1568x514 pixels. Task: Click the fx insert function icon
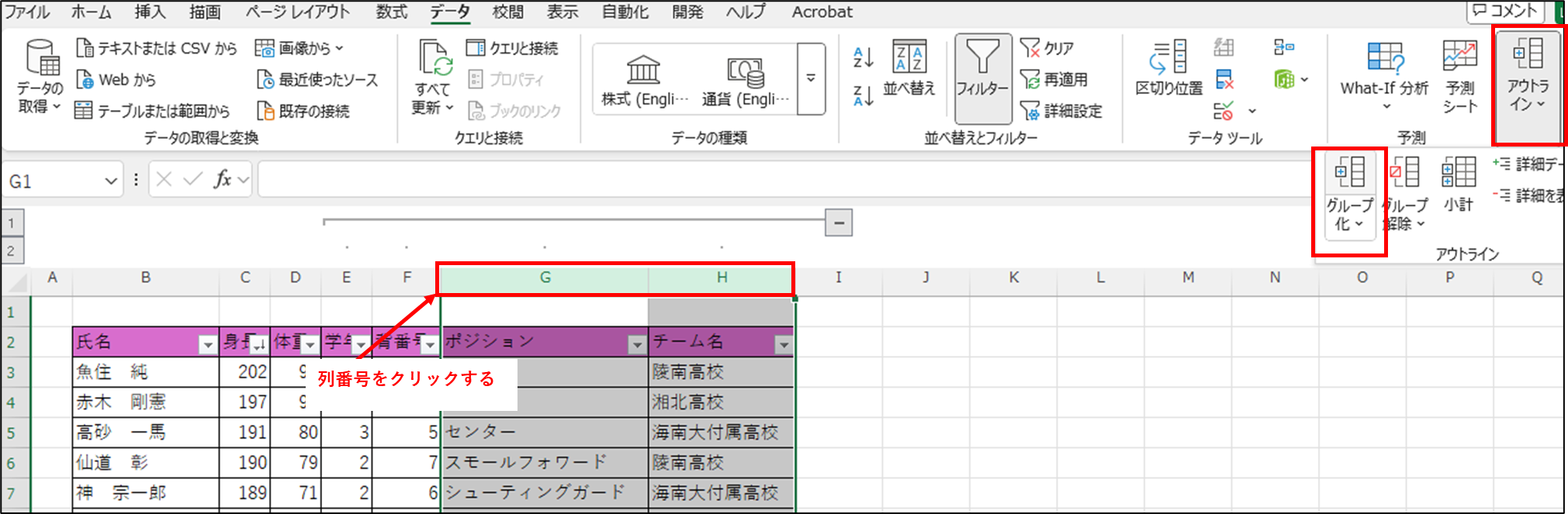click(x=222, y=179)
